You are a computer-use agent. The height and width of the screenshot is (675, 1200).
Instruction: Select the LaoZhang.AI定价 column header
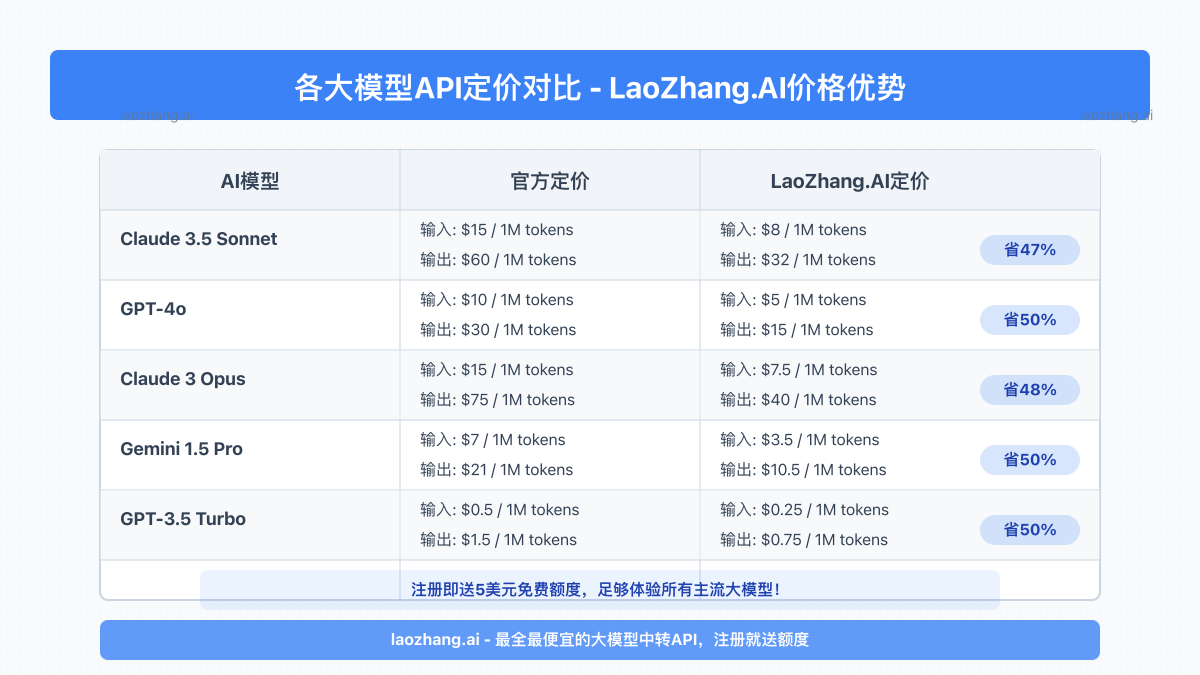(850, 181)
